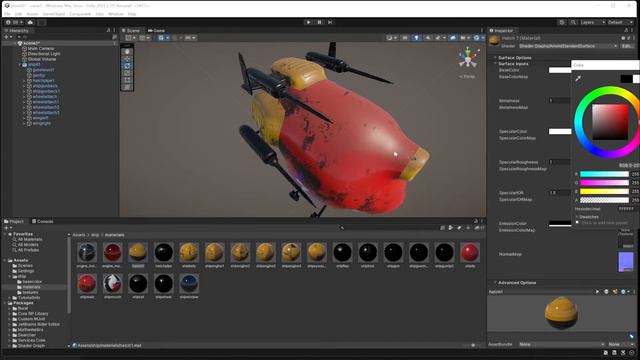The image size is (640, 360).
Task: Select the Scenes folder in Project tree
Action: (x=25, y=265)
